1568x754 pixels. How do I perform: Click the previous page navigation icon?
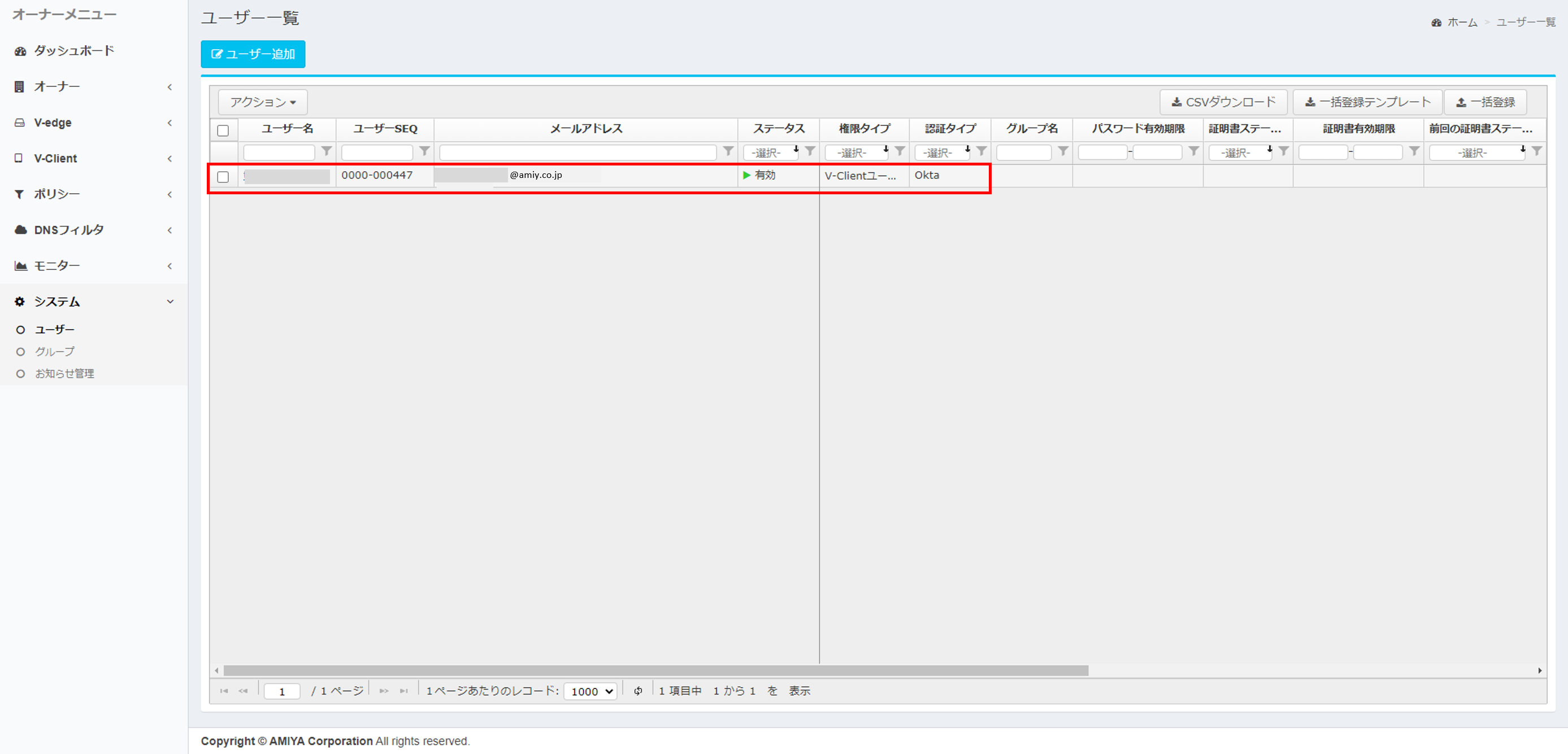[x=243, y=691]
